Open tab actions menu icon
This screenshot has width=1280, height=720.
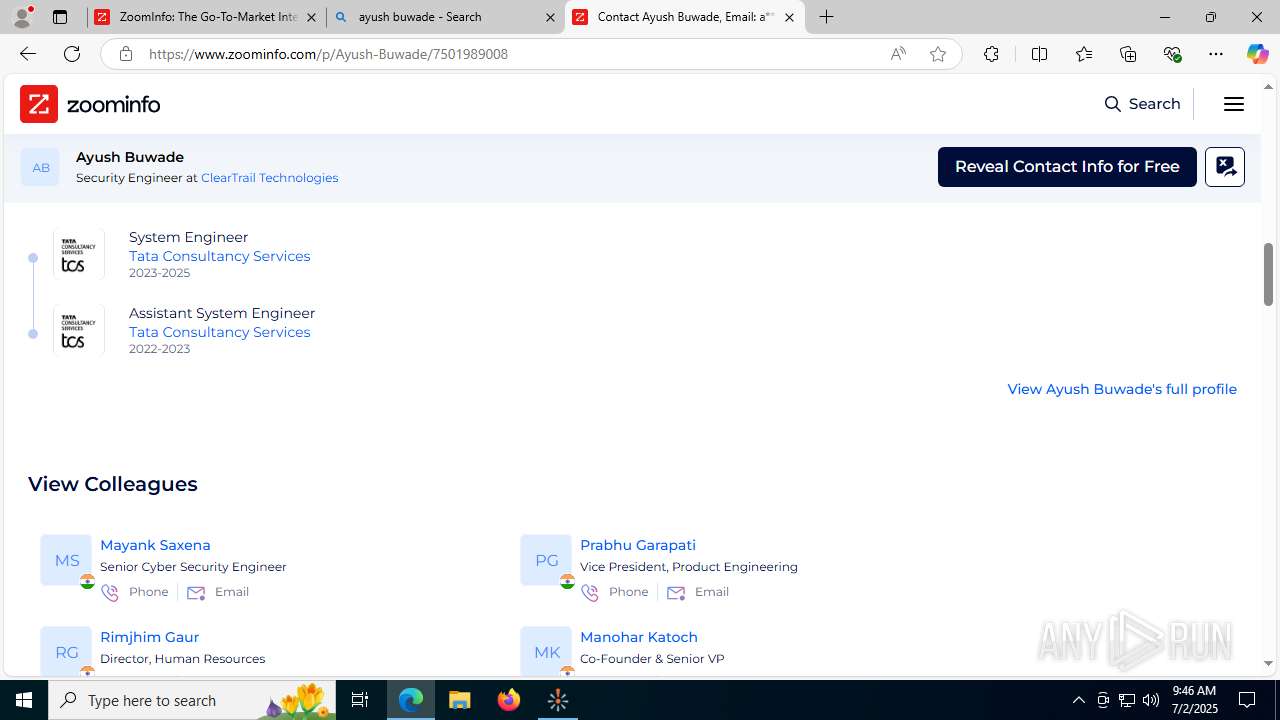pos(60,17)
